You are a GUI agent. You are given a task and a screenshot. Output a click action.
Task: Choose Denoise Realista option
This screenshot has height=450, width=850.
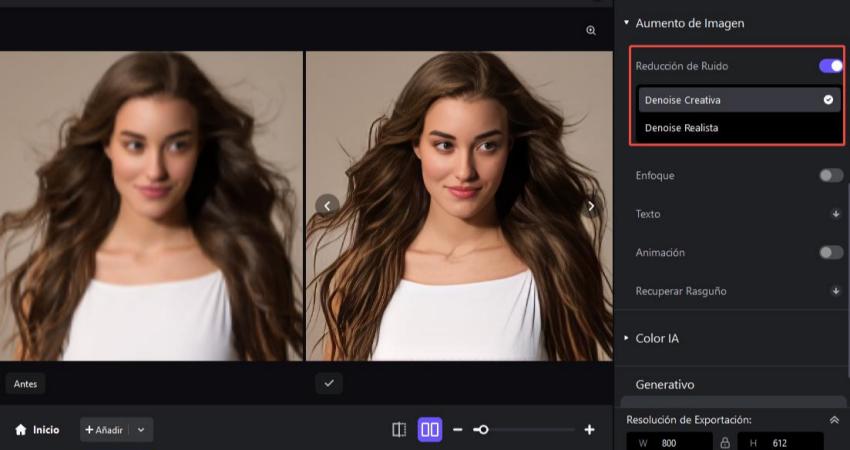682,127
